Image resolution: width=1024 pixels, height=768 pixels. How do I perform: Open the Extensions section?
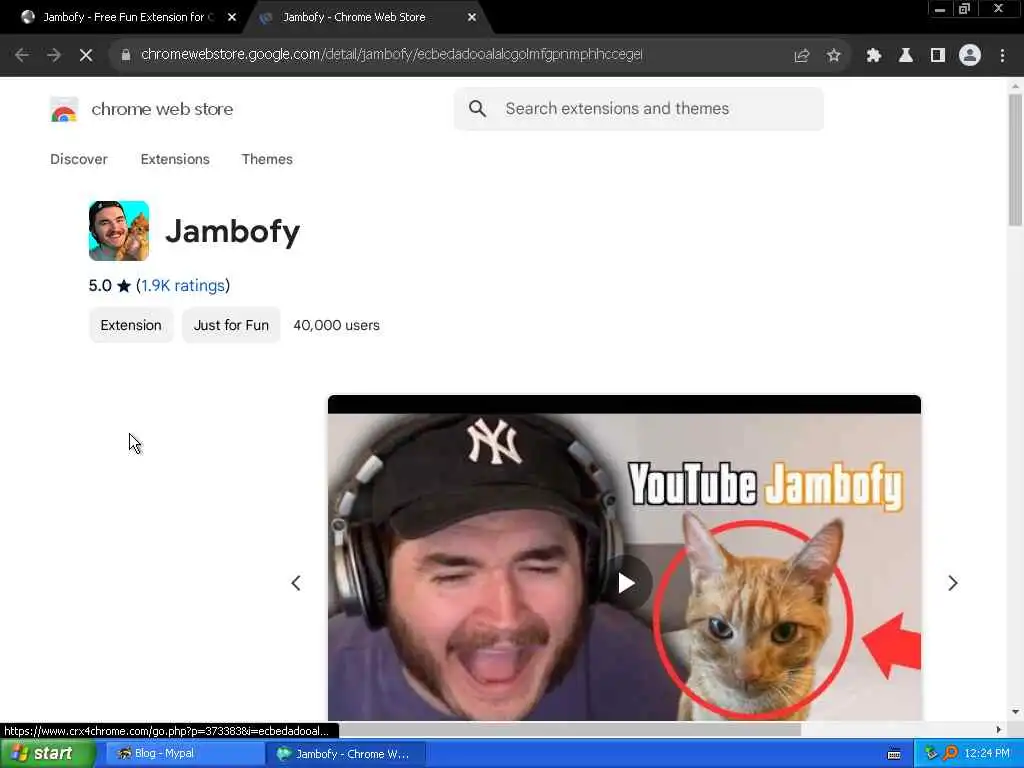click(x=175, y=159)
